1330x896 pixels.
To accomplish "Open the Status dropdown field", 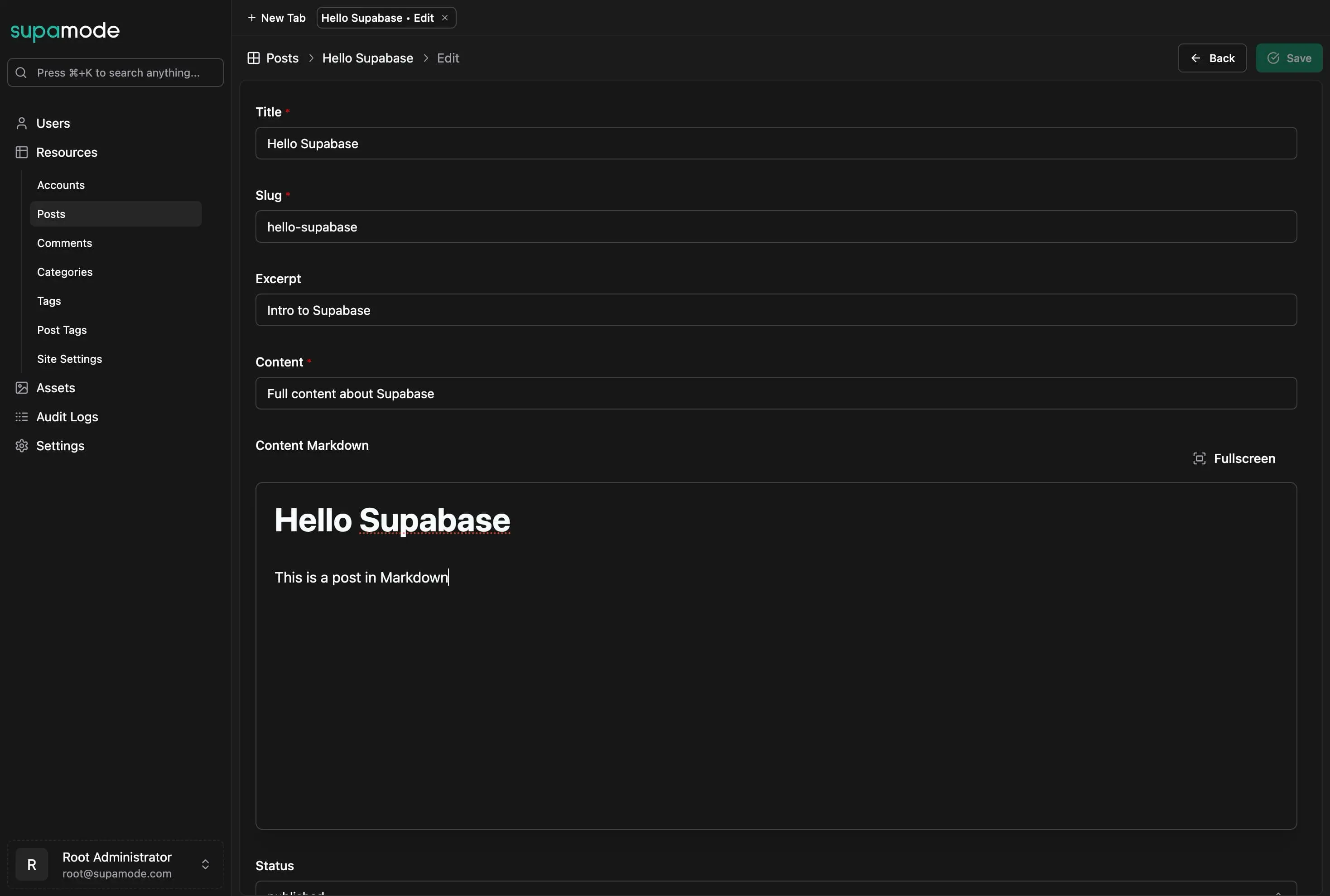I will coord(776,890).
